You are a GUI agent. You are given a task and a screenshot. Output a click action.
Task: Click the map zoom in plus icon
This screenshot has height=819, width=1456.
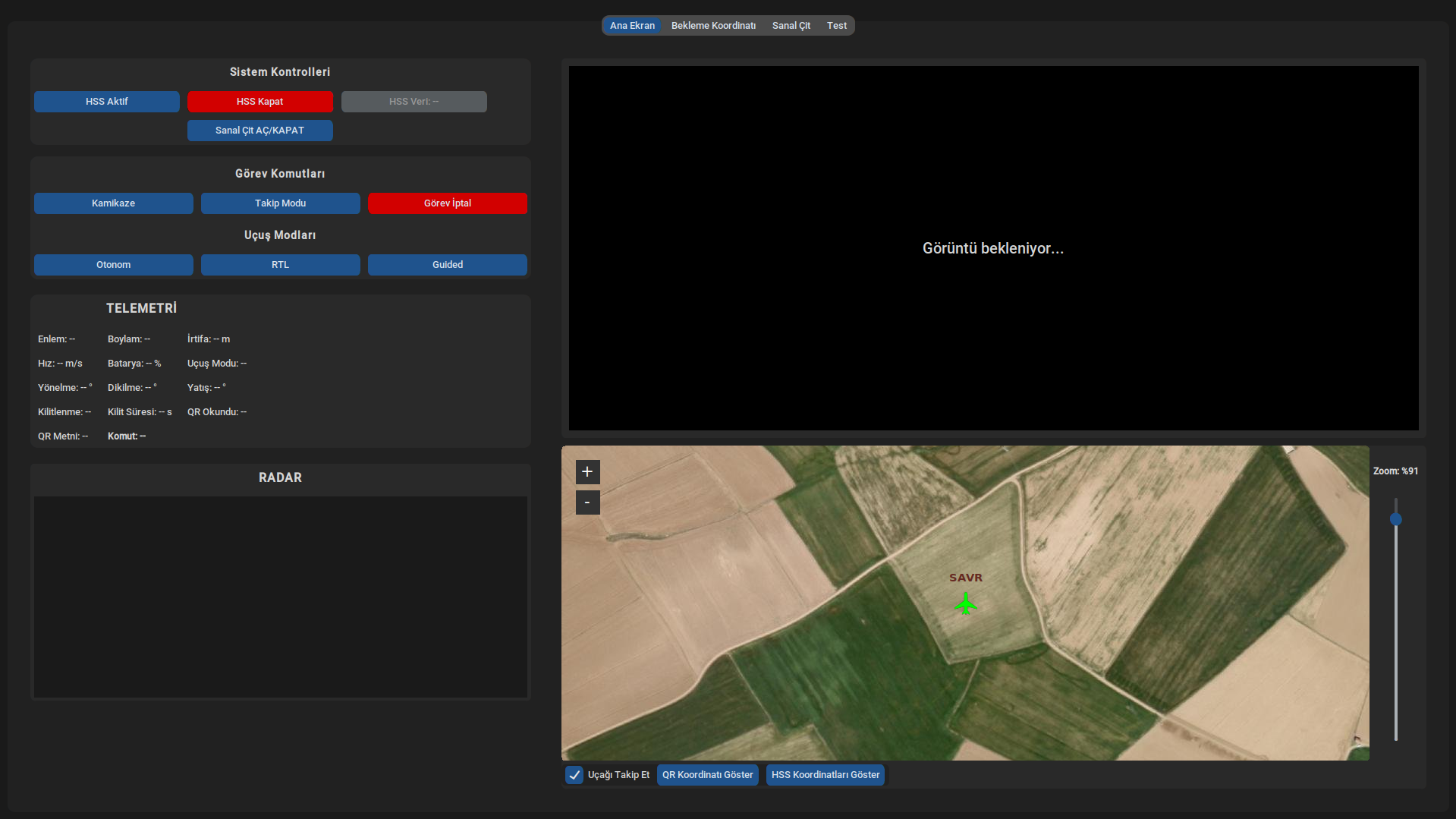(587, 472)
